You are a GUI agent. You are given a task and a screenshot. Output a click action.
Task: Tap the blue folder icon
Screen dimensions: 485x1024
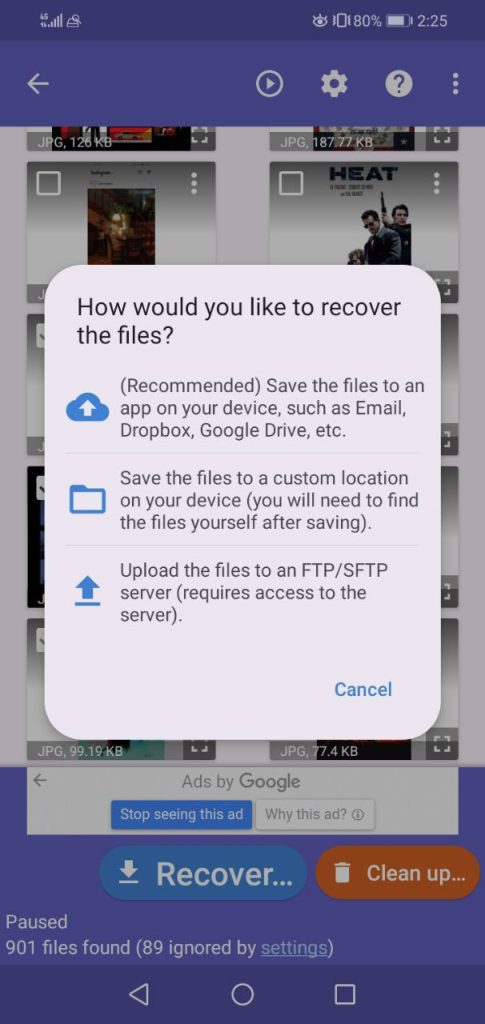(87, 500)
